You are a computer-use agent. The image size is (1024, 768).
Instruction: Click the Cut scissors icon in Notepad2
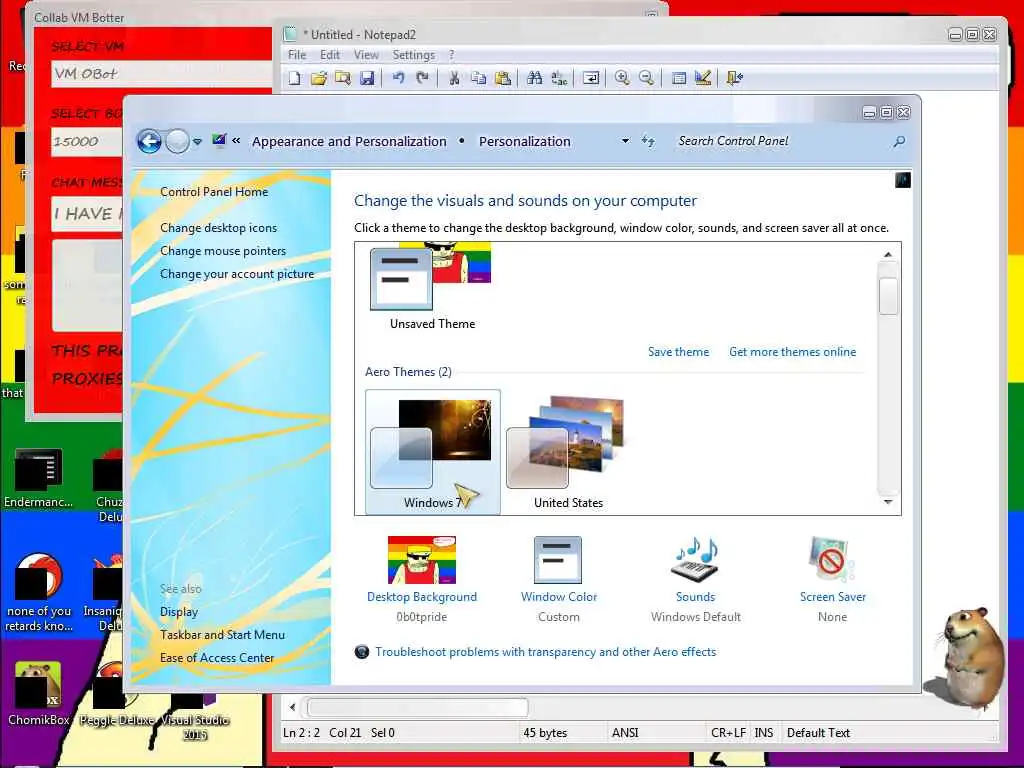(454, 78)
